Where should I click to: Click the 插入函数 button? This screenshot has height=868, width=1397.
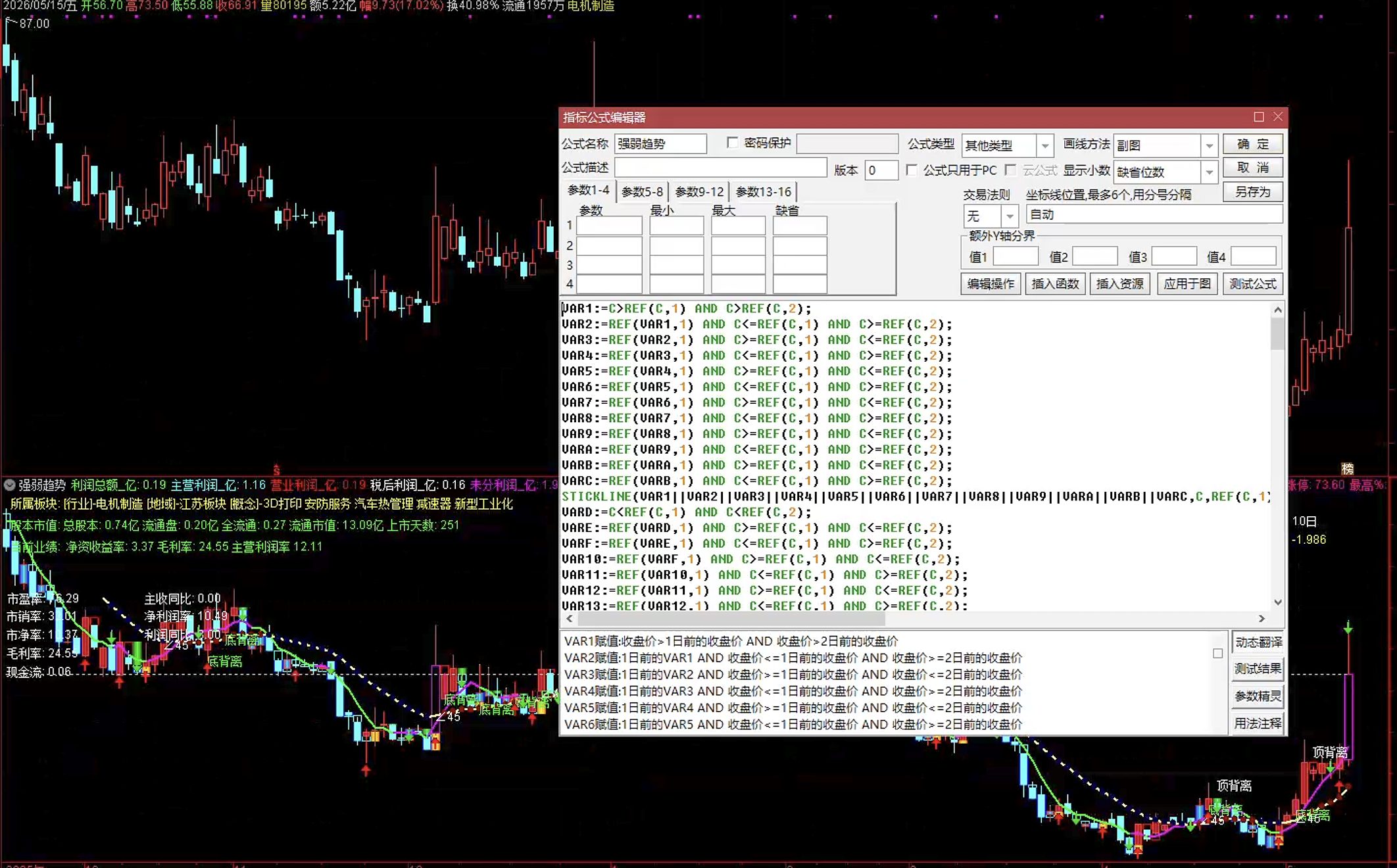point(1055,284)
